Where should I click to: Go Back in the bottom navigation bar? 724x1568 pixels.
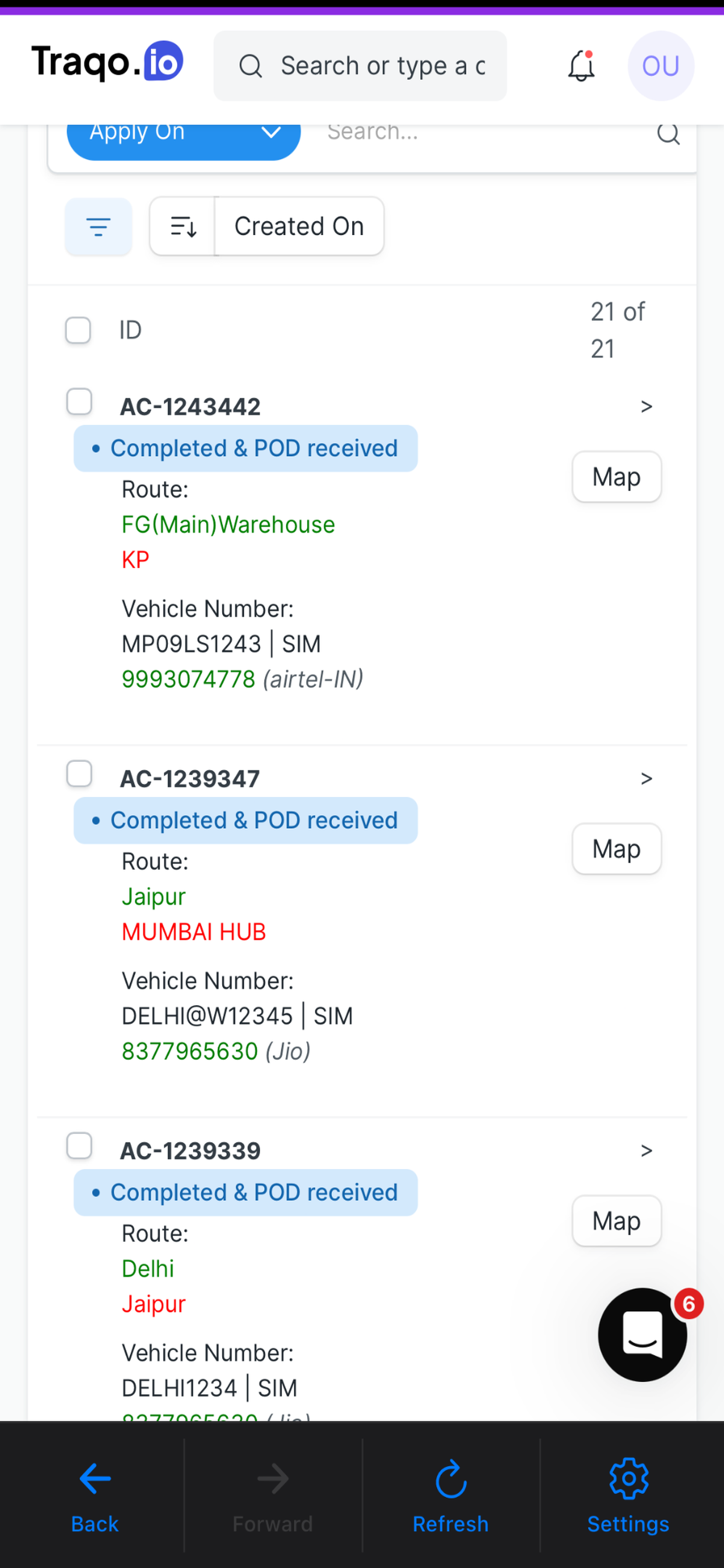tap(95, 1495)
